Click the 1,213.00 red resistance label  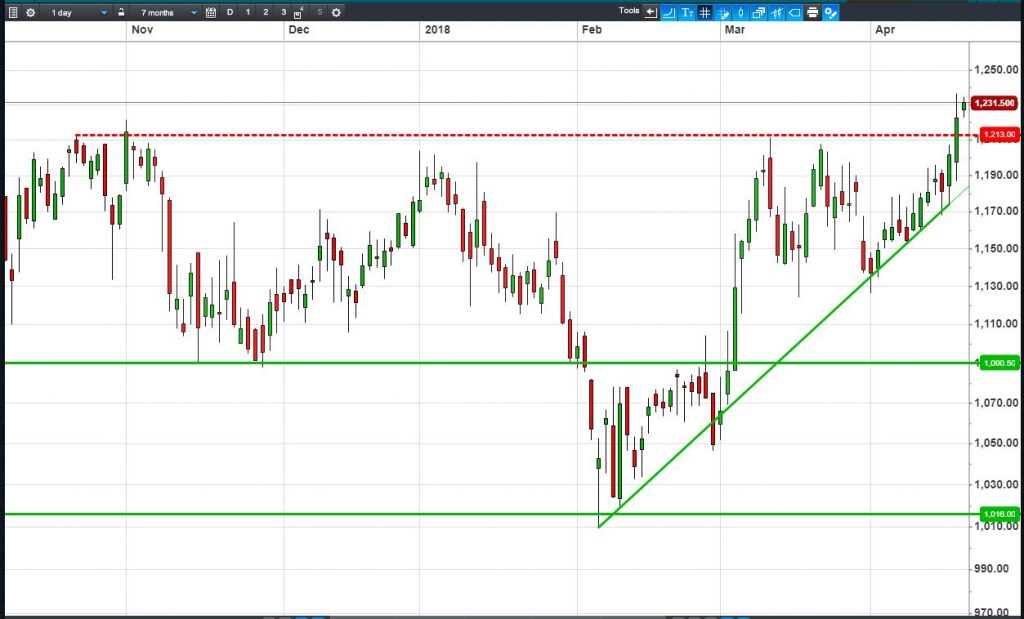999,135
